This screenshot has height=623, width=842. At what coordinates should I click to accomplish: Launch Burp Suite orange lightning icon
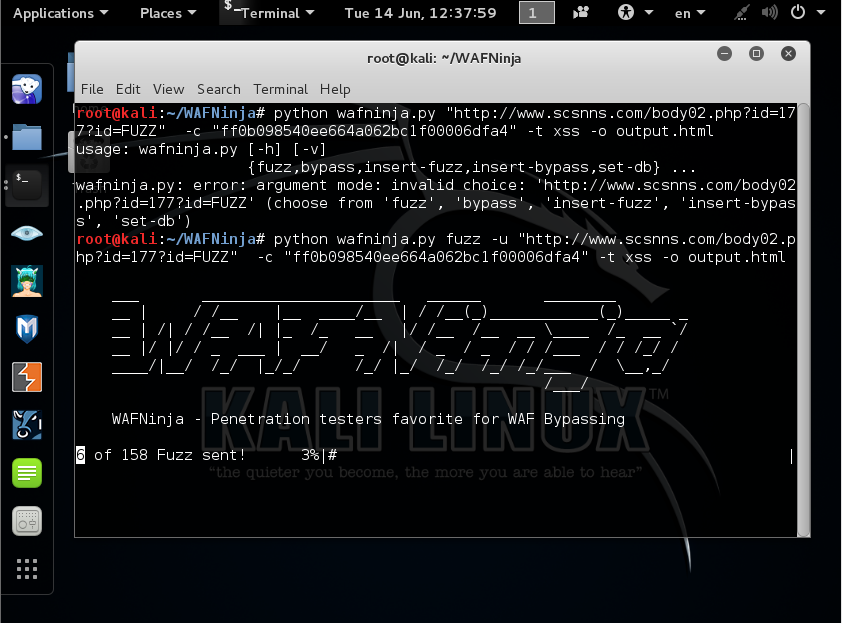tap(27, 377)
